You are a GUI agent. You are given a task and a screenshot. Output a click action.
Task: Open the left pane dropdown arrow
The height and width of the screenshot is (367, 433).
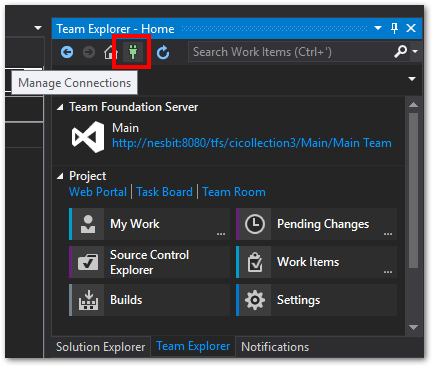click(x=38, y=28)
